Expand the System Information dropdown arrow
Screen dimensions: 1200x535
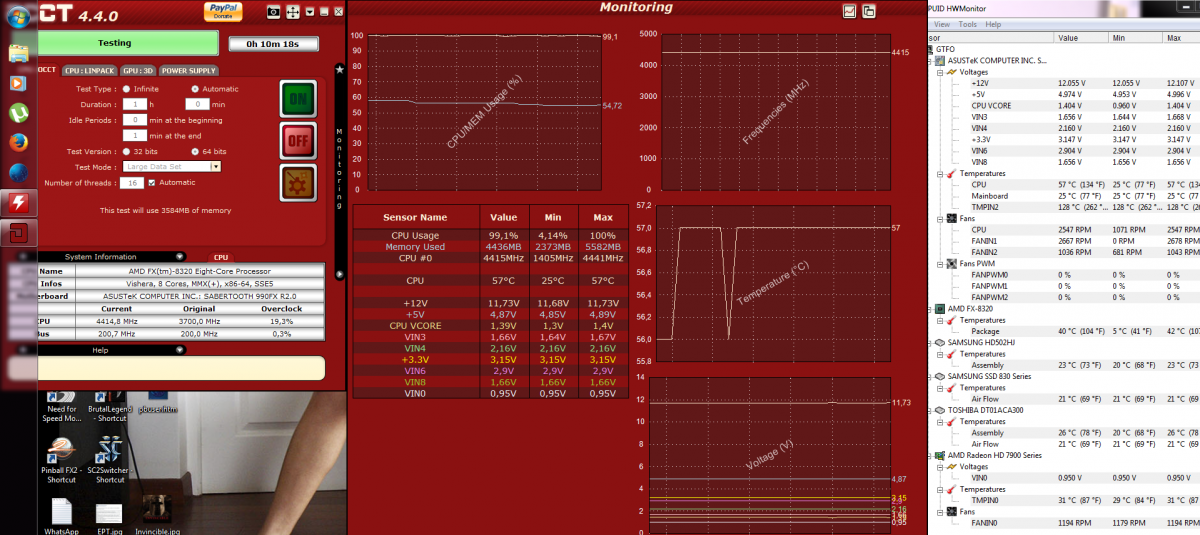click(x=180, y=257)
